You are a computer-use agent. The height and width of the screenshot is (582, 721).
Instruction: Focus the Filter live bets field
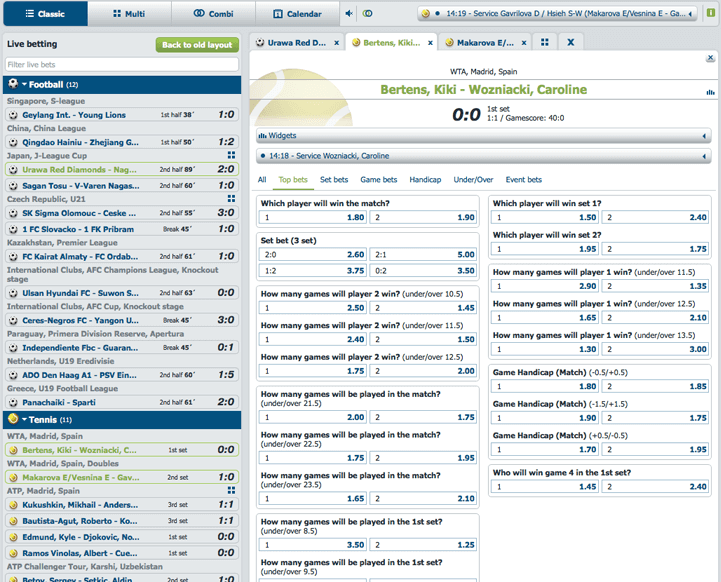click(x=122, y=64)
